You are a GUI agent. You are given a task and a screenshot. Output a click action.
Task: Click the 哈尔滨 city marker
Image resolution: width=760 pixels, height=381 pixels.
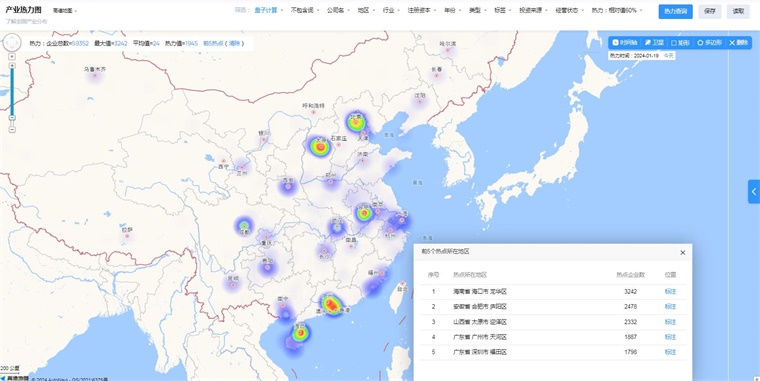(447, 50)
